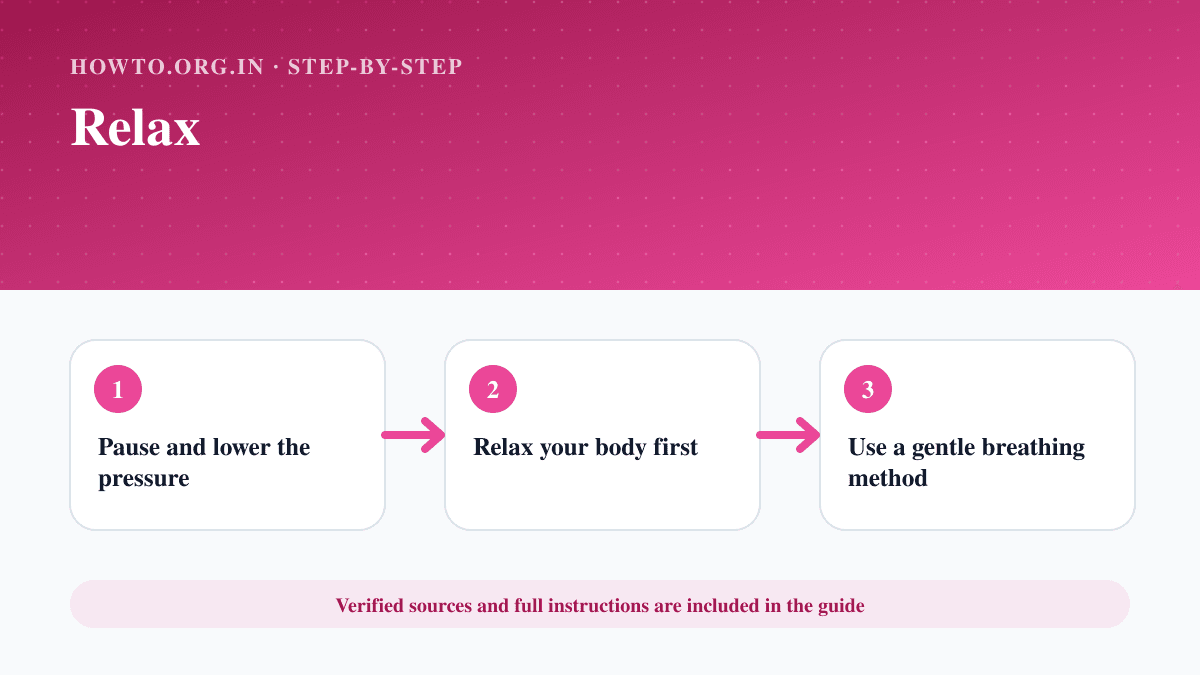Open the 'Pause and lower the pressure' step
This screenshot has width=1200, height=675.
coord(227,435)
